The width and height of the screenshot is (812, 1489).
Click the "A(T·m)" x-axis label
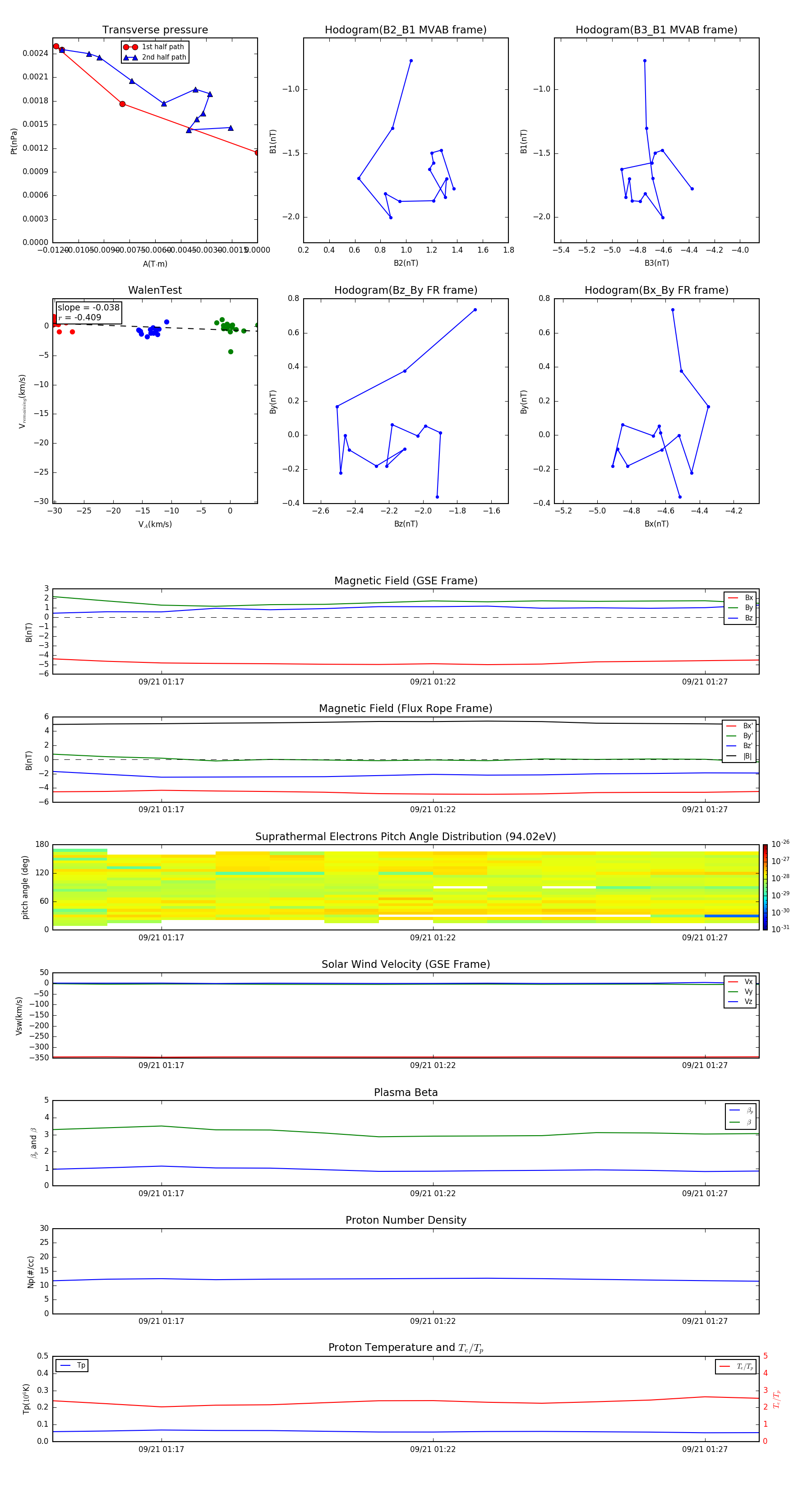coord(155,264)
